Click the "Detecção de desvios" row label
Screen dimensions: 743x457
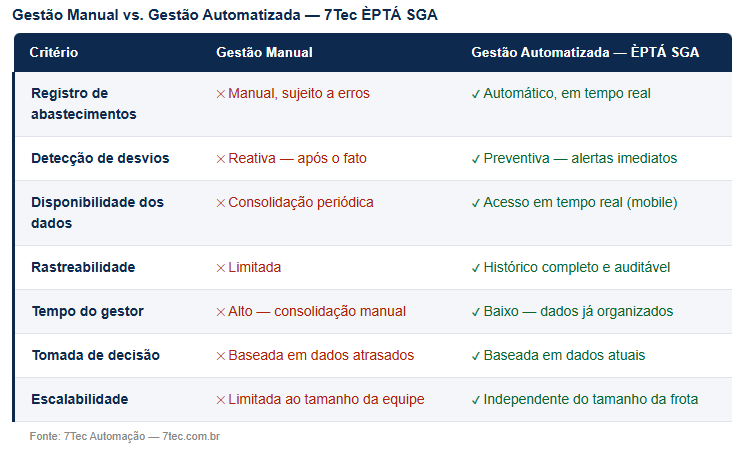pyautogui.click(x=100, y=158)
